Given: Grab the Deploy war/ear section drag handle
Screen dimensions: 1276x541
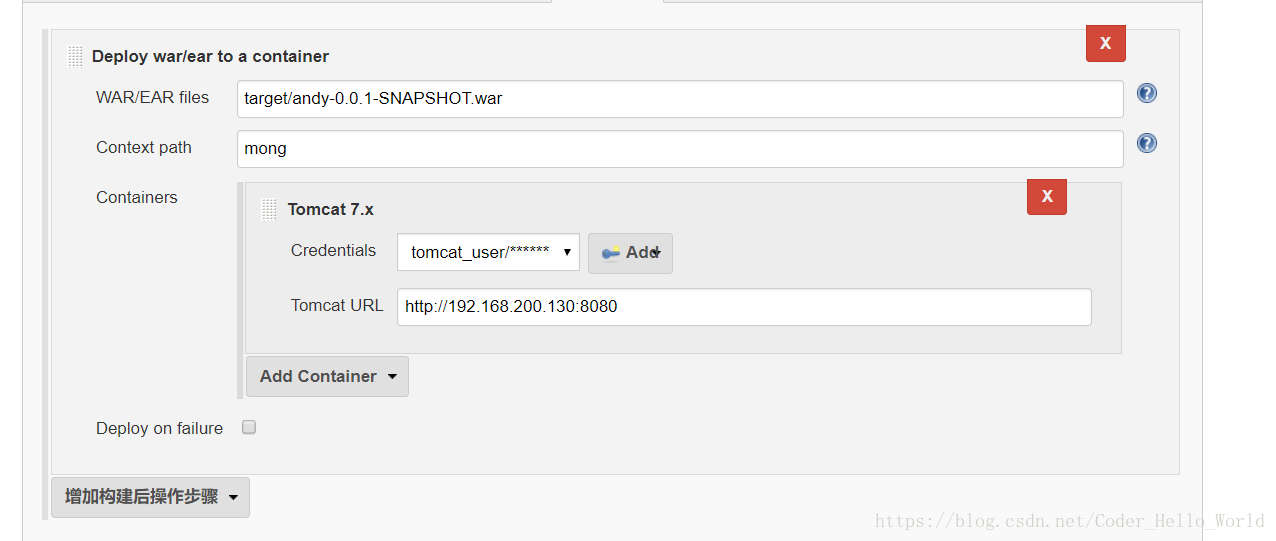Looking at the screenshot, I should [75, 56].
